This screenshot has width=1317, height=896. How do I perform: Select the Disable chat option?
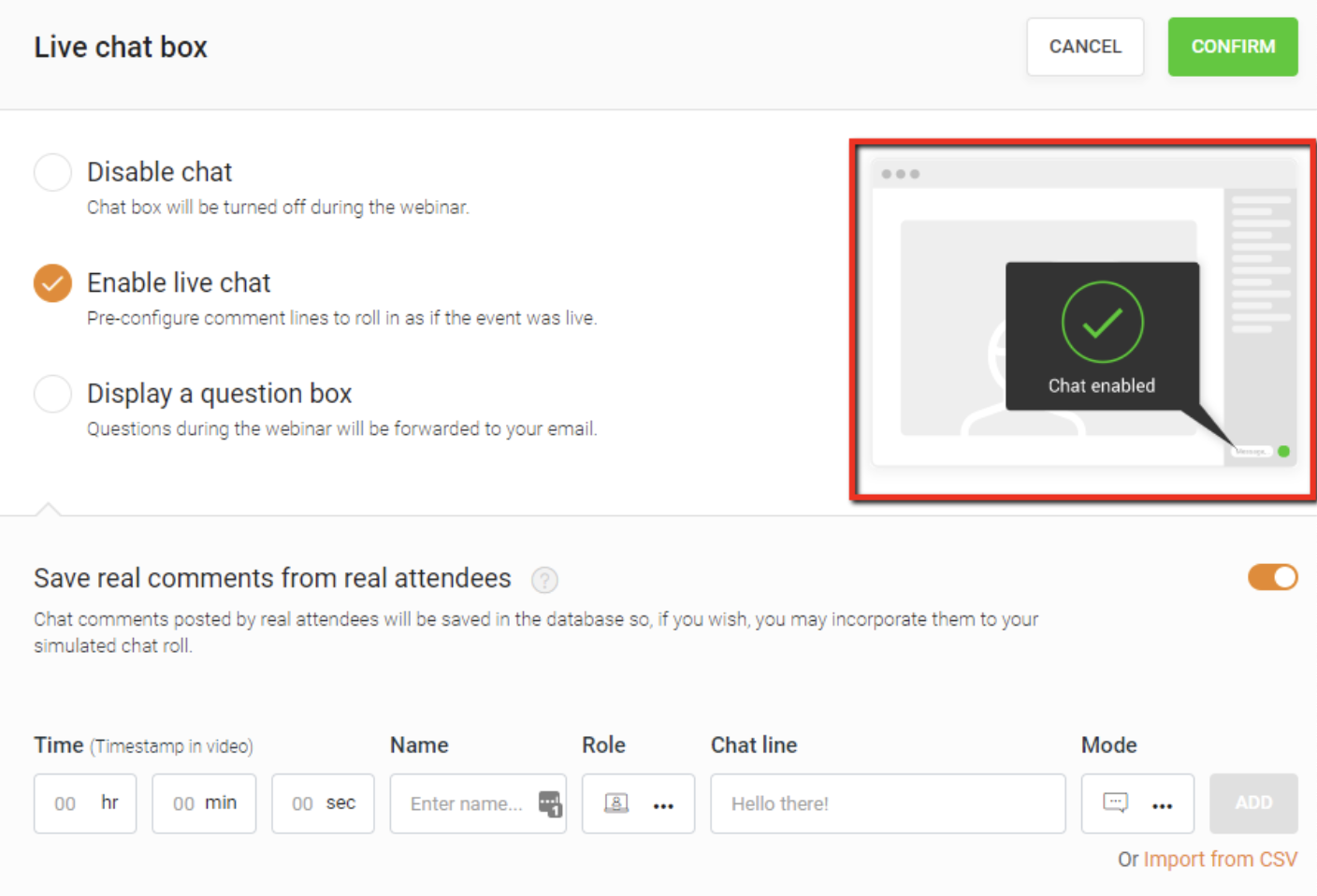[52, 172]
